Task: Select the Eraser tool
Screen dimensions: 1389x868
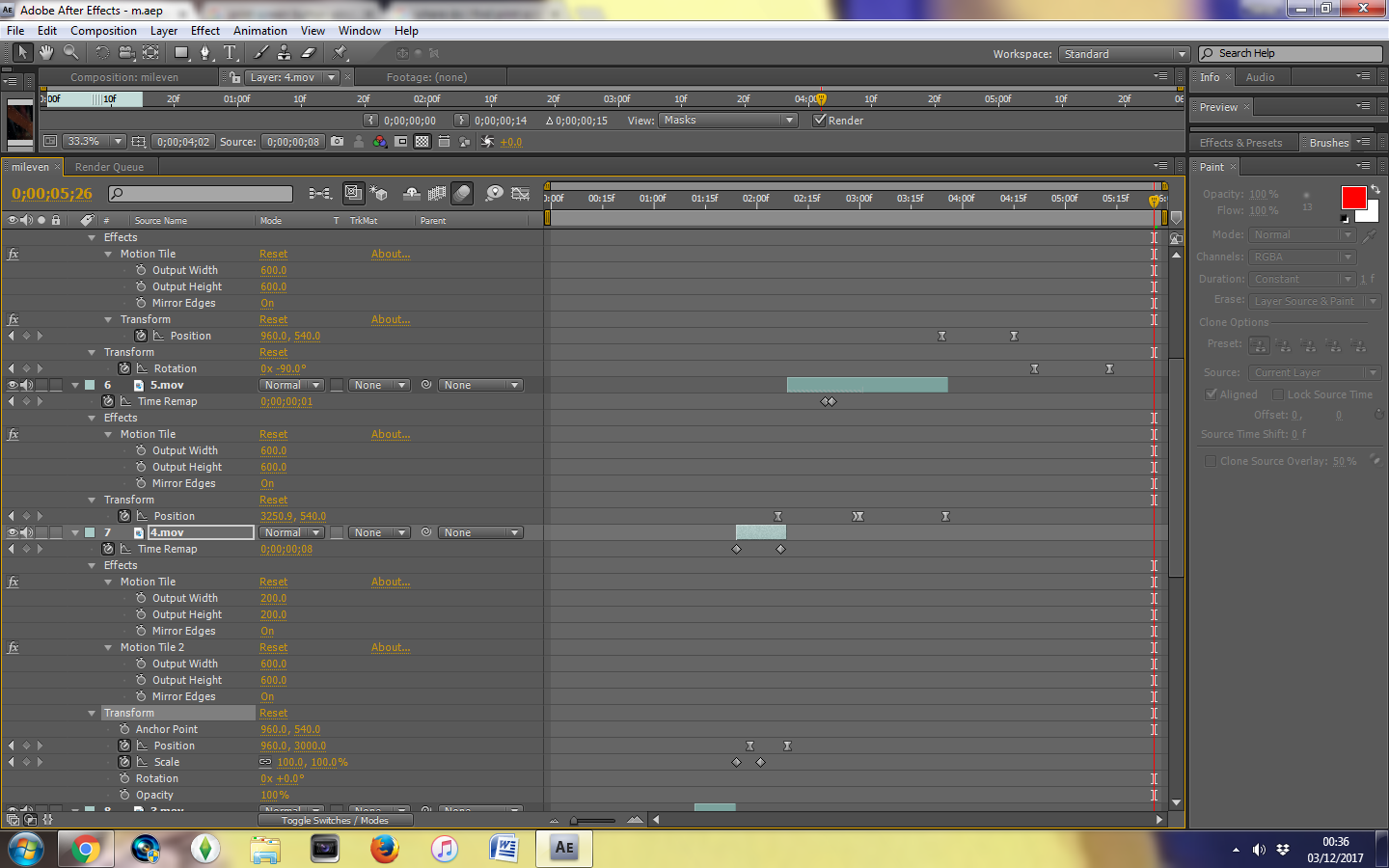Action: pos(309,53)
